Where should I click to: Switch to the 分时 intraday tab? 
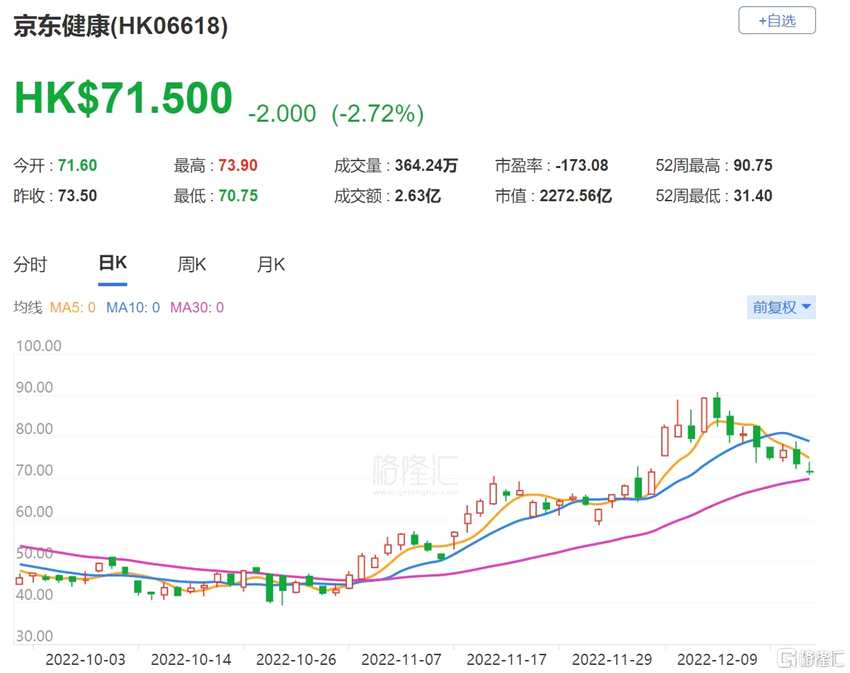(x=30, y=265)
